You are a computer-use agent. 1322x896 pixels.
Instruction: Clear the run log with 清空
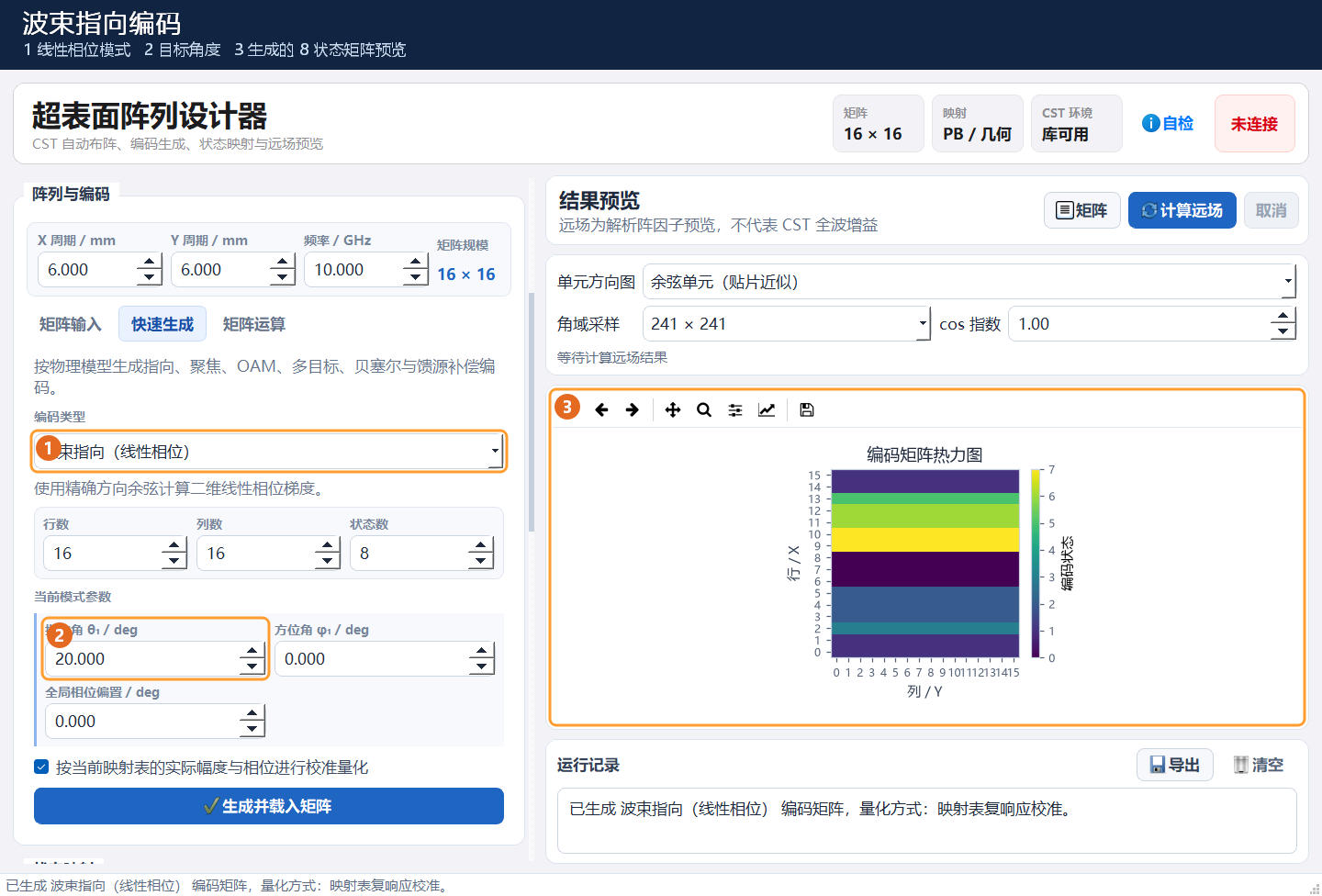pos(1259,765)
